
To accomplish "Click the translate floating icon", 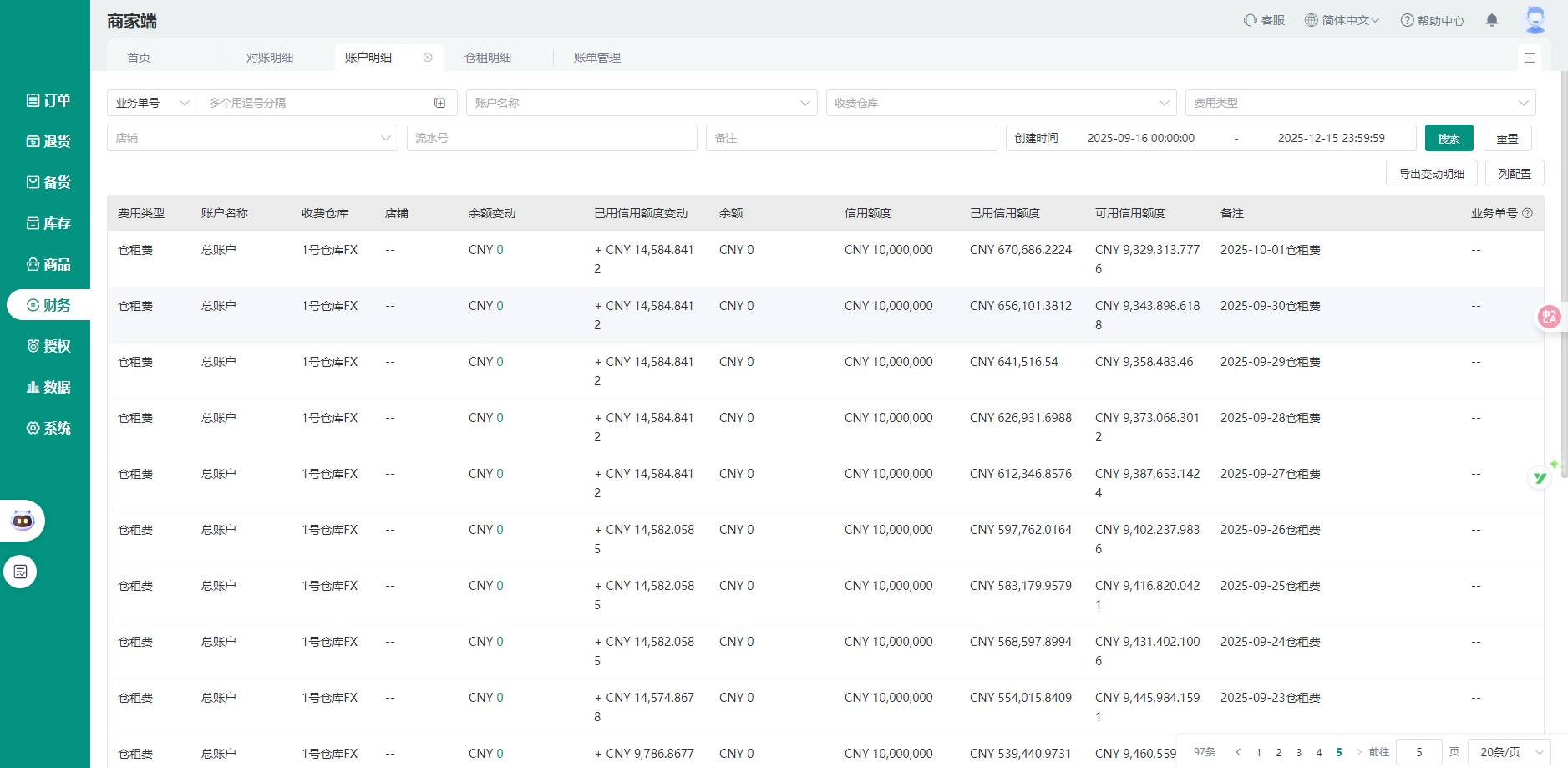I will click(x=1549, y=316).
